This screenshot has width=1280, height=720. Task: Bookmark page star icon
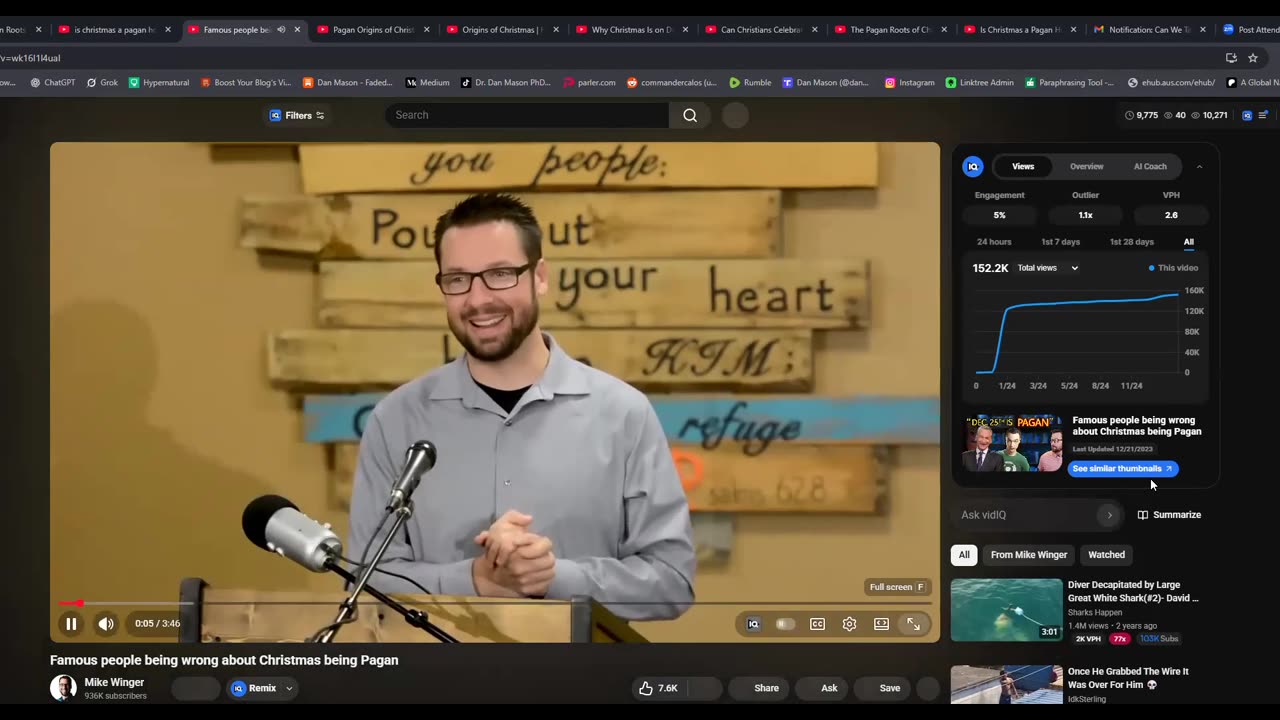[x=1253, y=58]
